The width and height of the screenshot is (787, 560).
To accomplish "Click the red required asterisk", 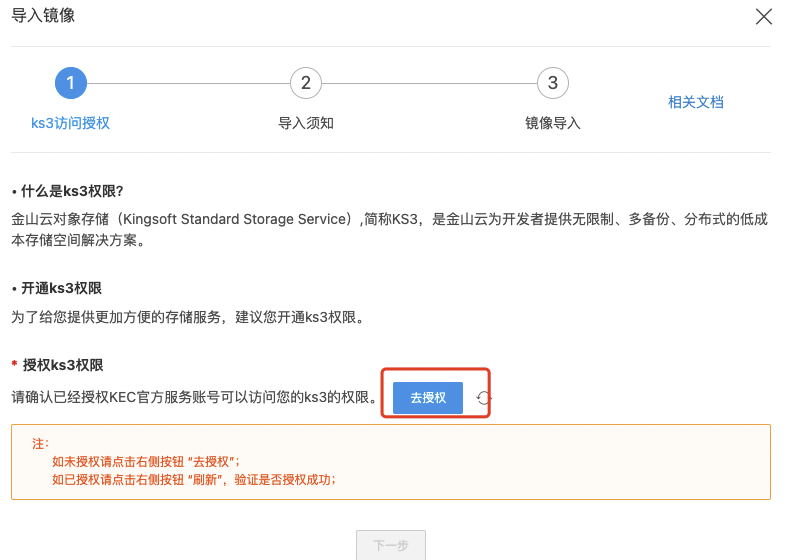I will click(14, 365).
